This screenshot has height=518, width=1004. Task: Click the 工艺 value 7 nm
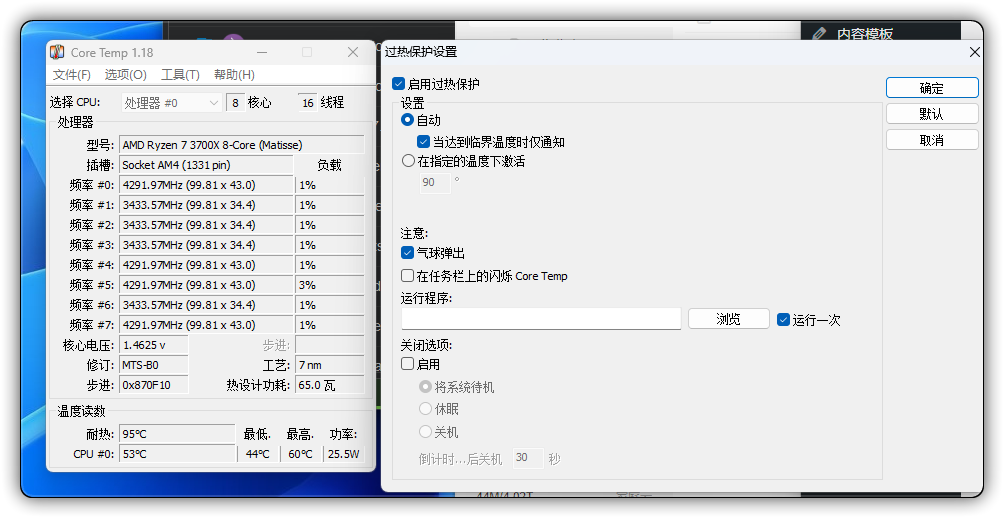coord(330,365)
